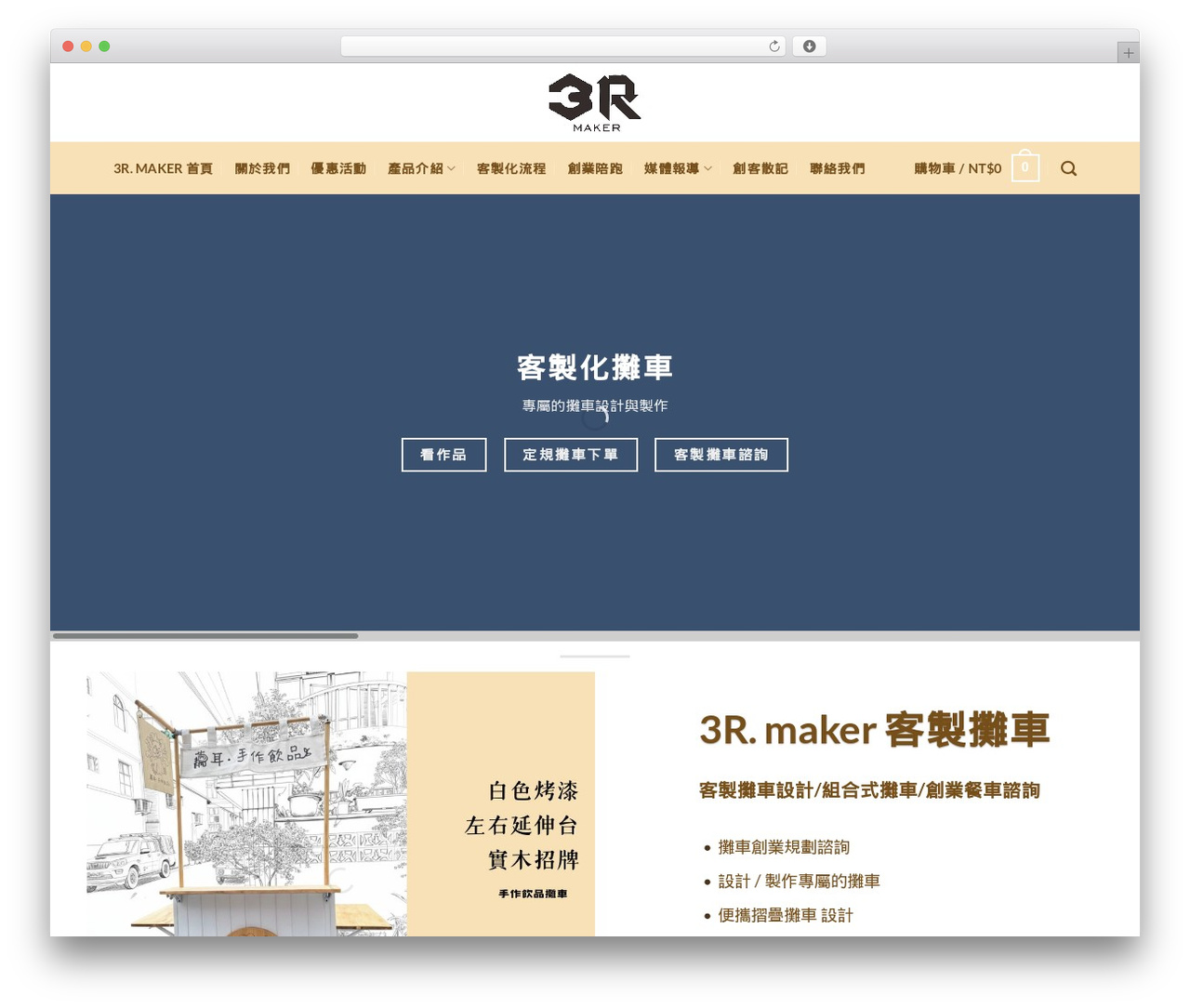Open the shopping cart count icon
The width and height of the screenshot is (1190, 1008).
pos(1025,167)
